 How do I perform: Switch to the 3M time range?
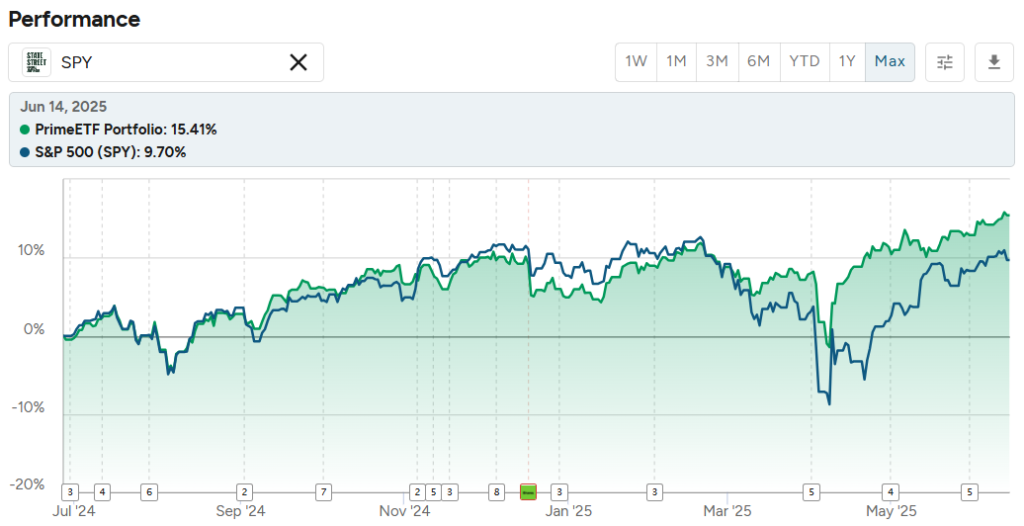tap(717, 62)
